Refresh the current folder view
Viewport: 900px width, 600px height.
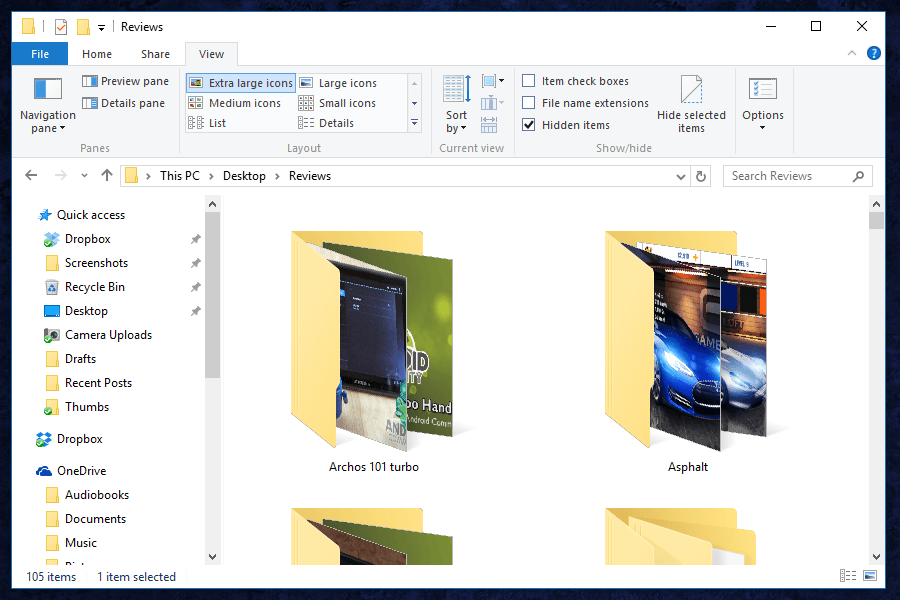[x=701, y=176]
